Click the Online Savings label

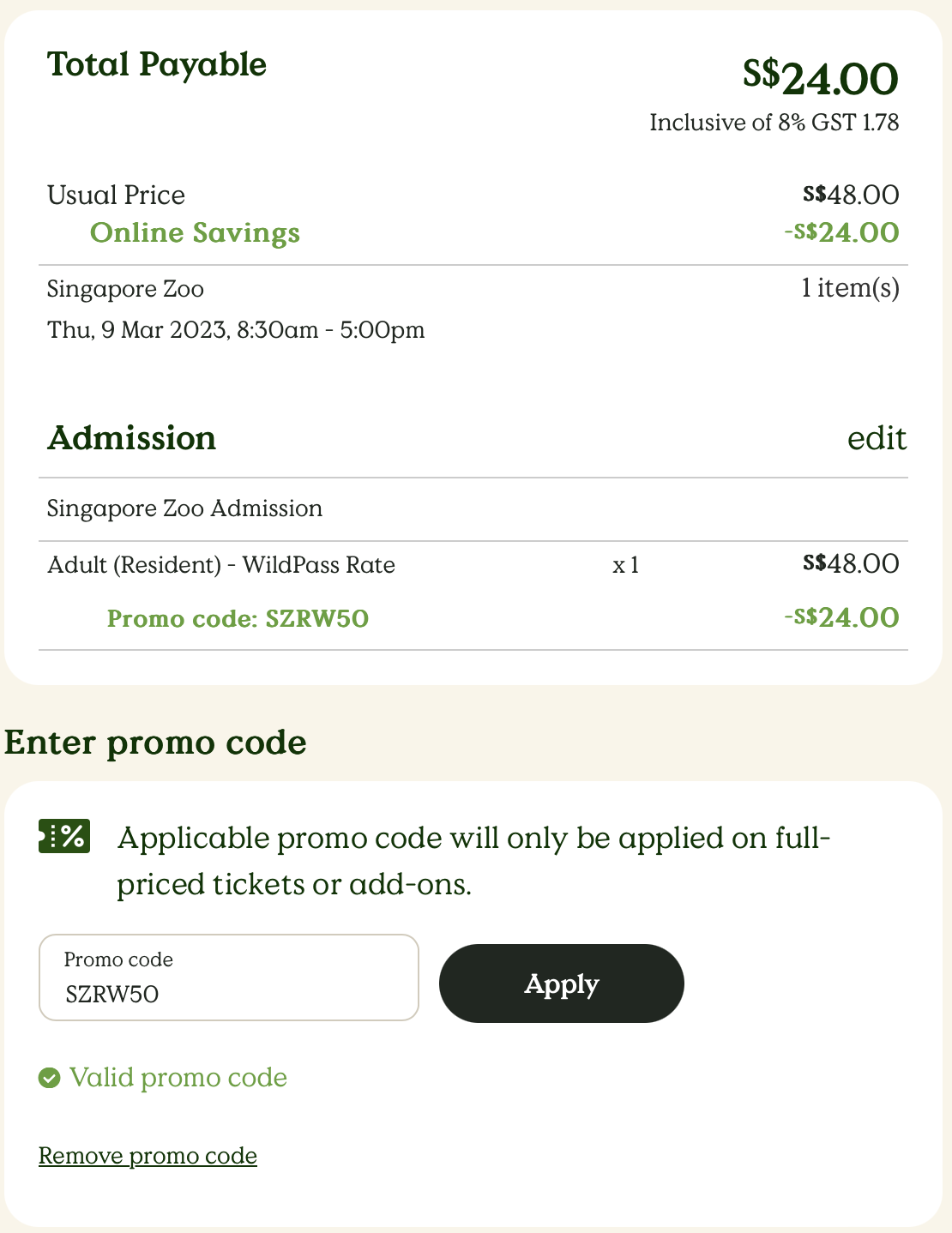[x=195, y=232]
